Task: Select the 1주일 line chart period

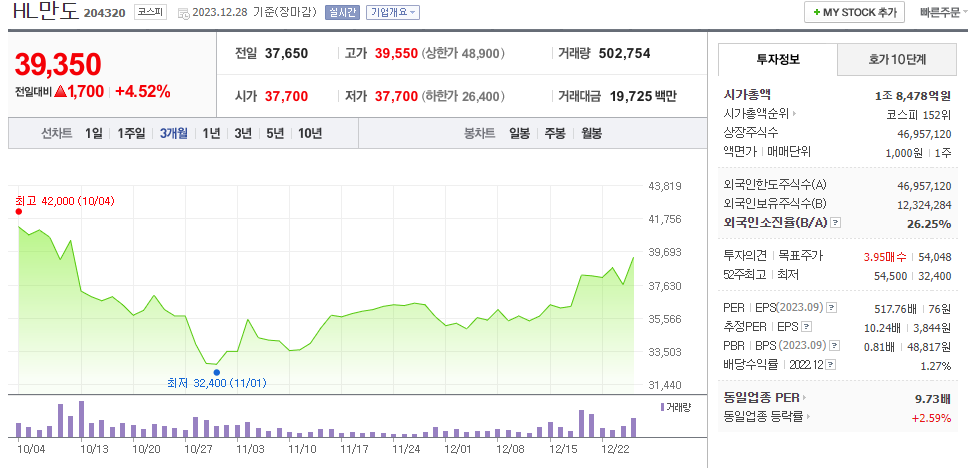Action: (x=131, y=133)
